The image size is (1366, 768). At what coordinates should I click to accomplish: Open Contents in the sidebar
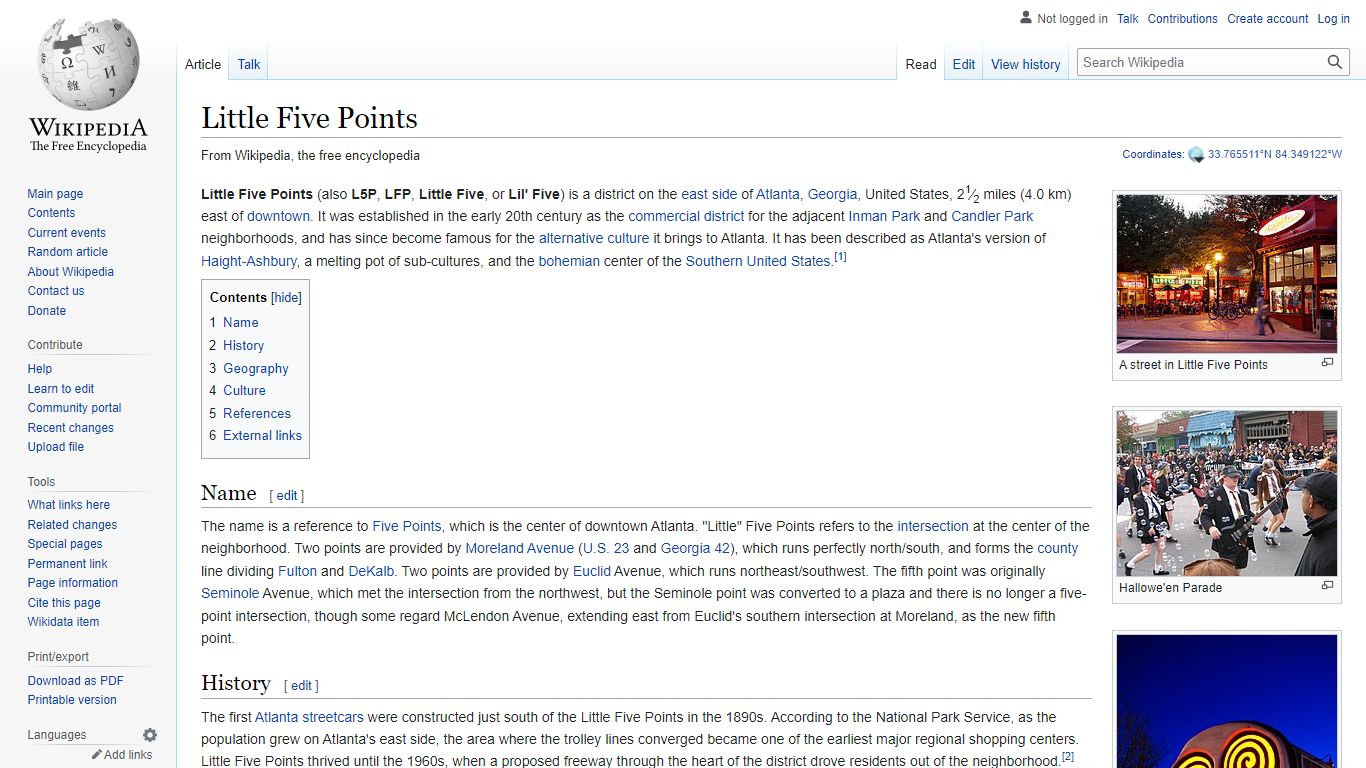pos(51,213)
